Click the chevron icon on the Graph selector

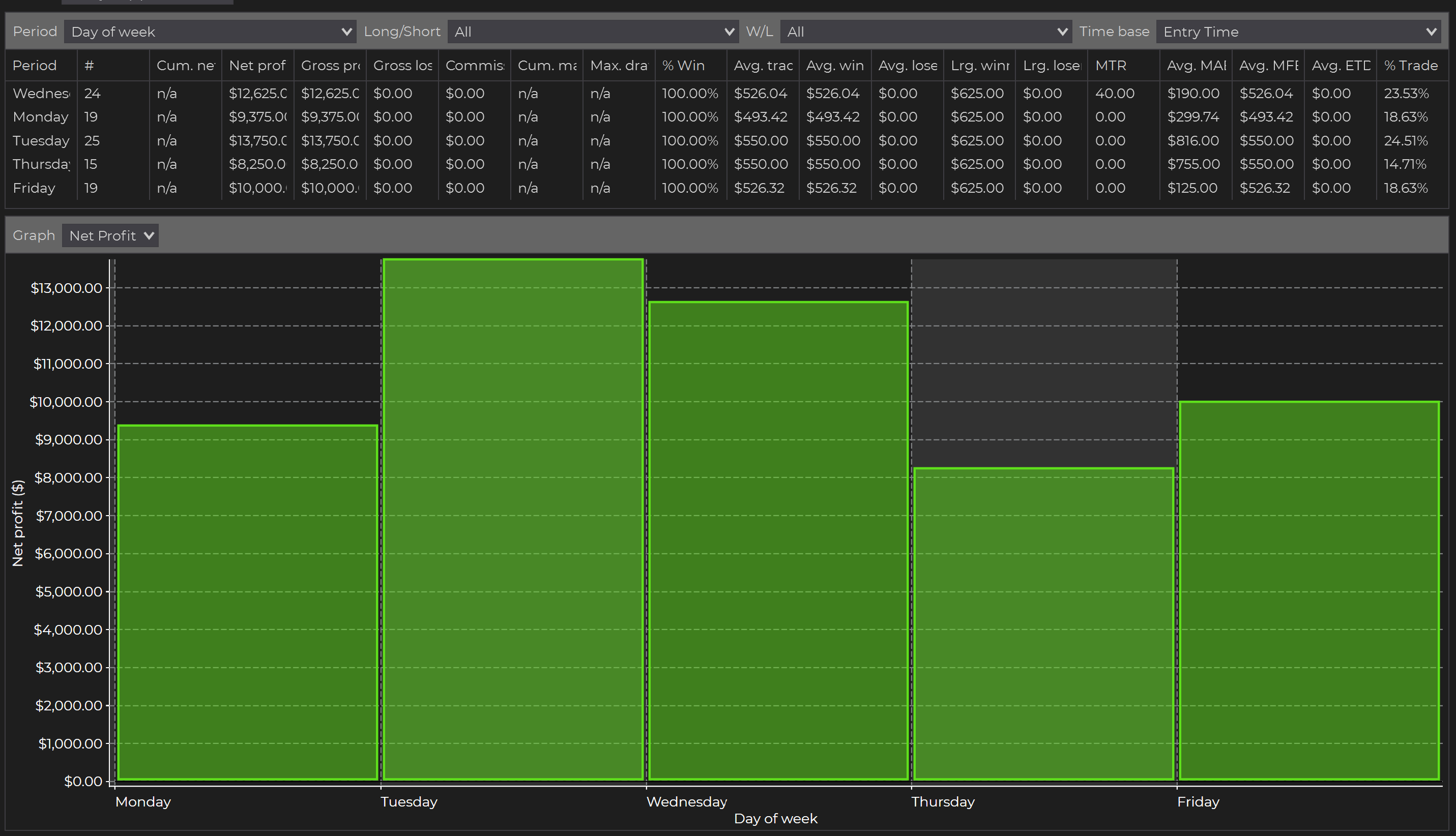pyautogui.click(x=149, y=235)
